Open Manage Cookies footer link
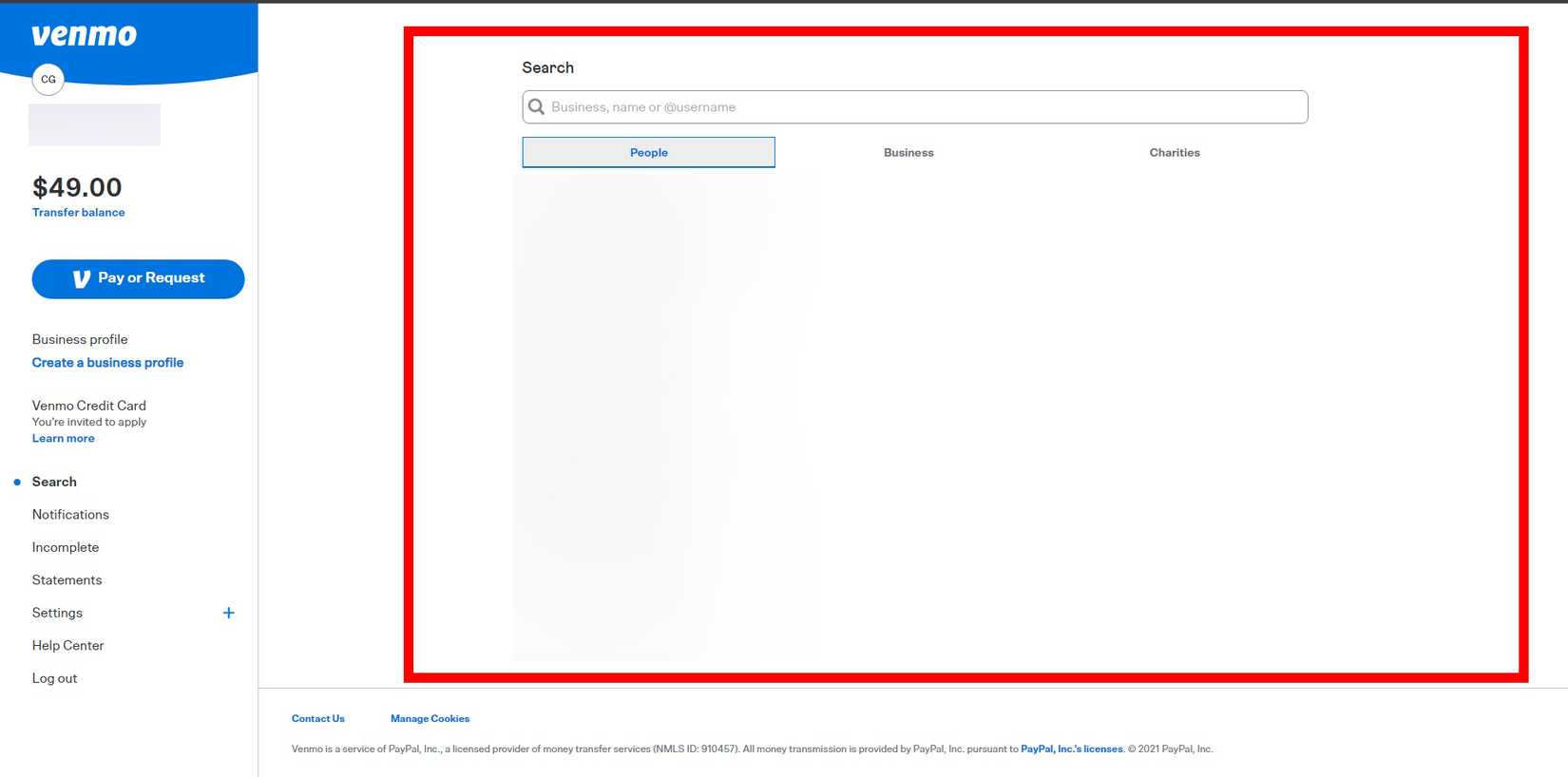This screenshot has width=1568, height=777. 430,719
